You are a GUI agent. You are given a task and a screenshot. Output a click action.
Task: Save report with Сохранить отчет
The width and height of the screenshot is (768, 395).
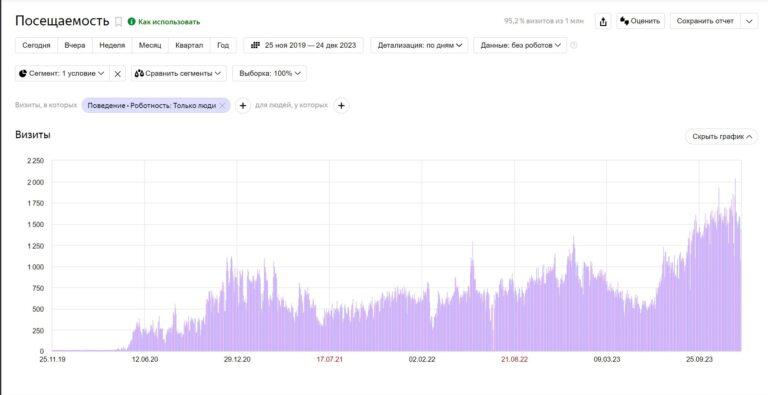[x=705, y=21]
